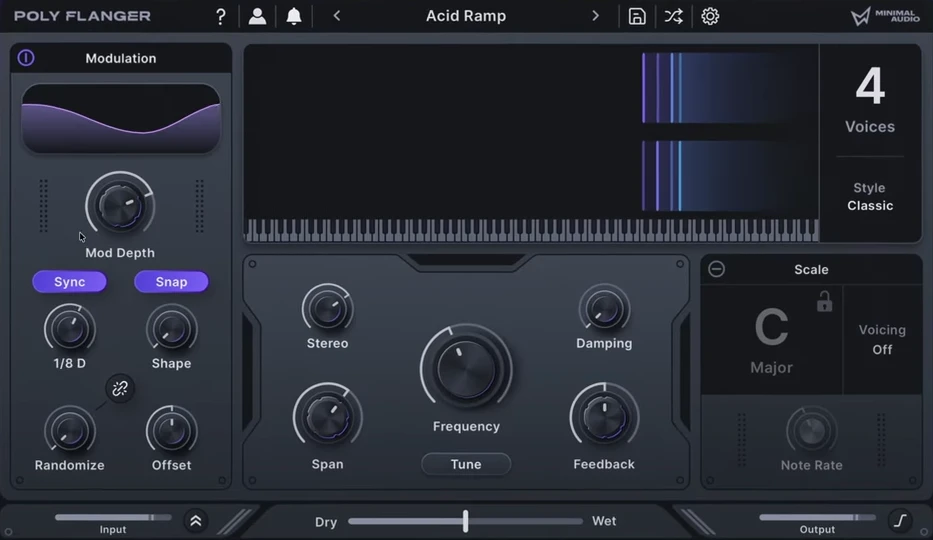Toggle the scale lock icon
933x540 pixels.
tap(824, 302)
